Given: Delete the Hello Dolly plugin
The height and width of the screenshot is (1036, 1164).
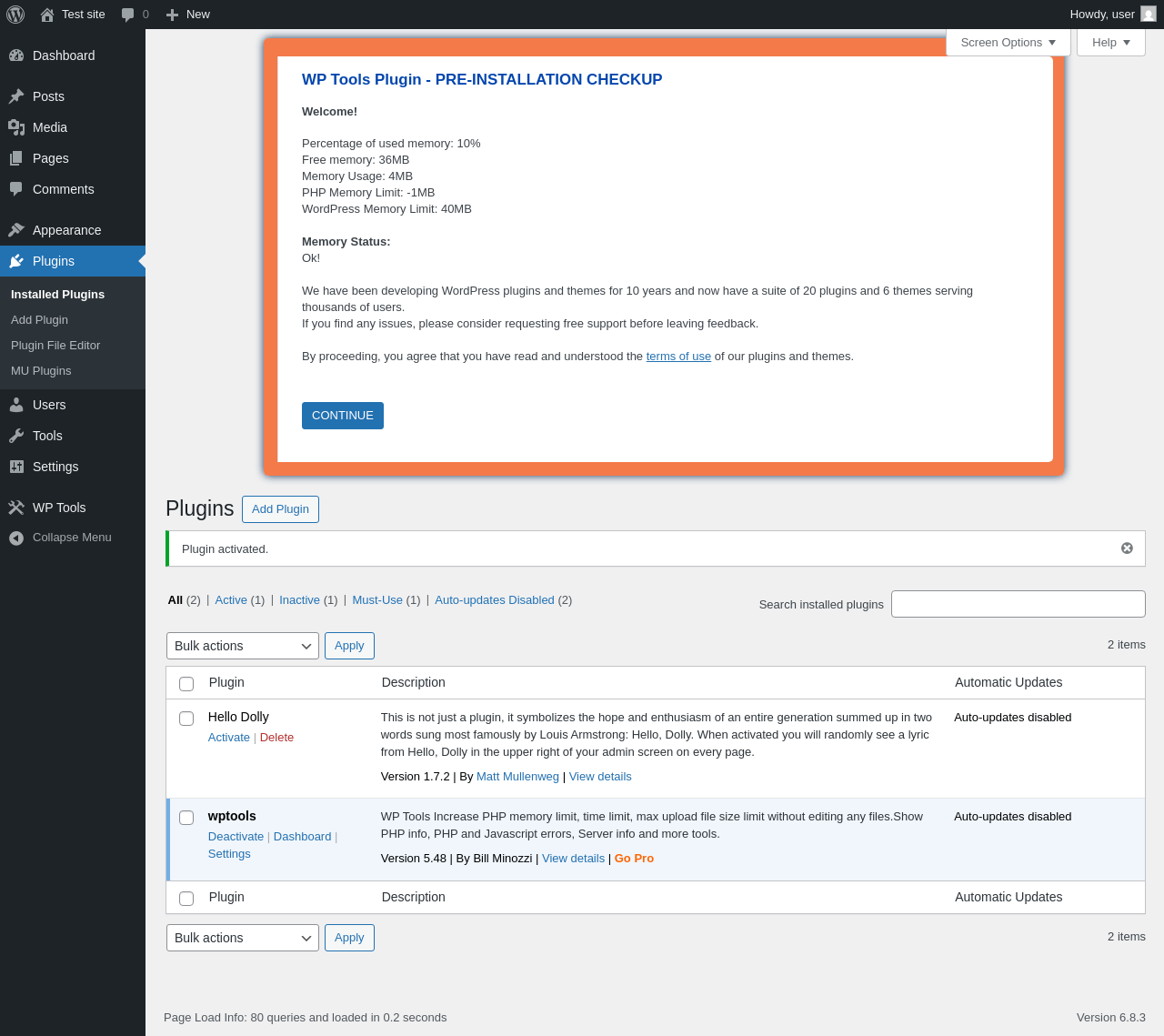Looking at the screenshot, I should pyautogui.click(x=276, y=738).
